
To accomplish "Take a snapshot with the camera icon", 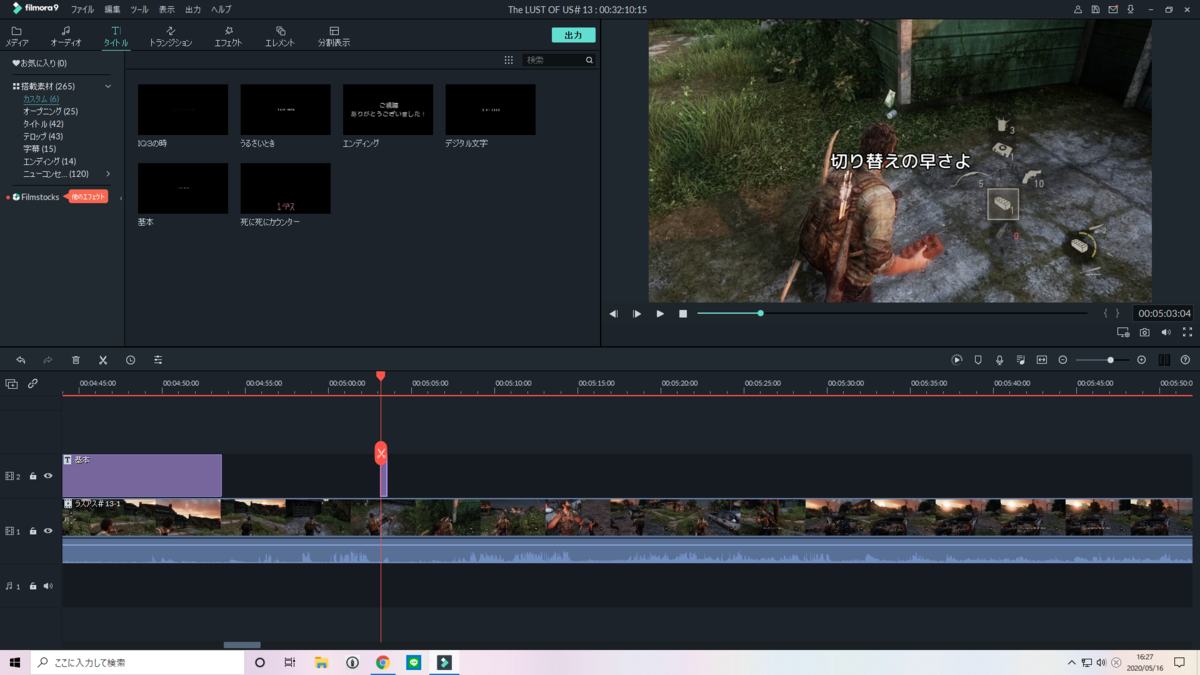I will click(x=1145, y=332).
